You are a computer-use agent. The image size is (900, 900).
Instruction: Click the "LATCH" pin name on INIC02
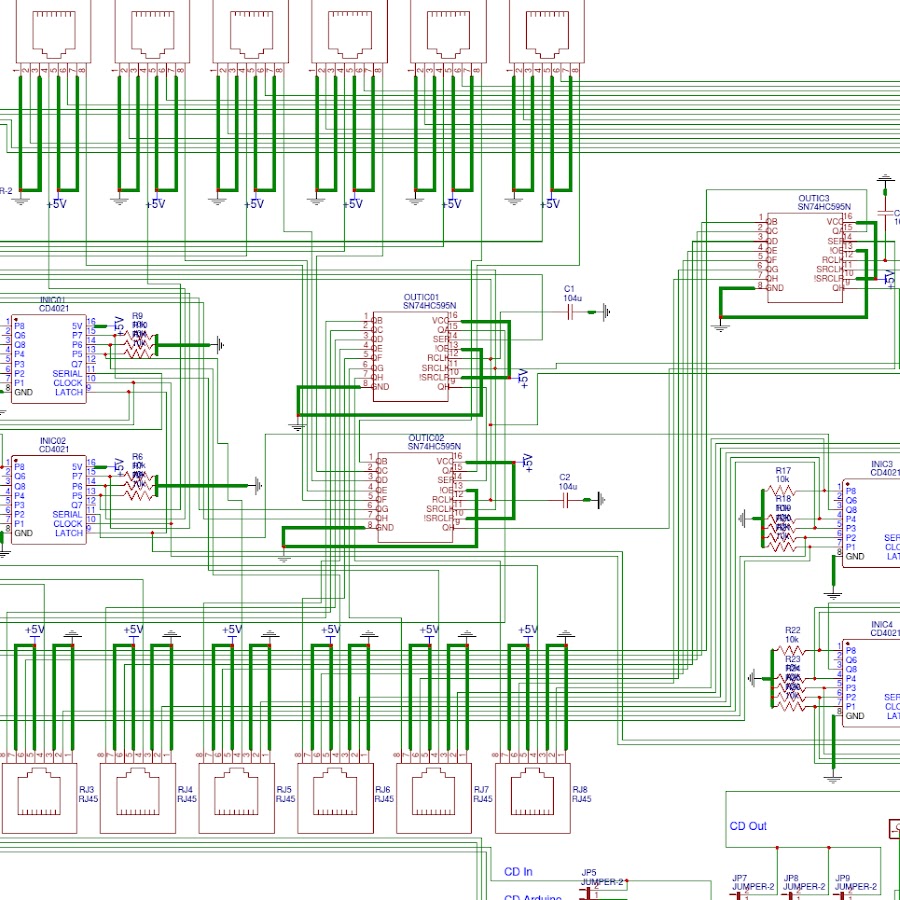(x=69, y=533)
